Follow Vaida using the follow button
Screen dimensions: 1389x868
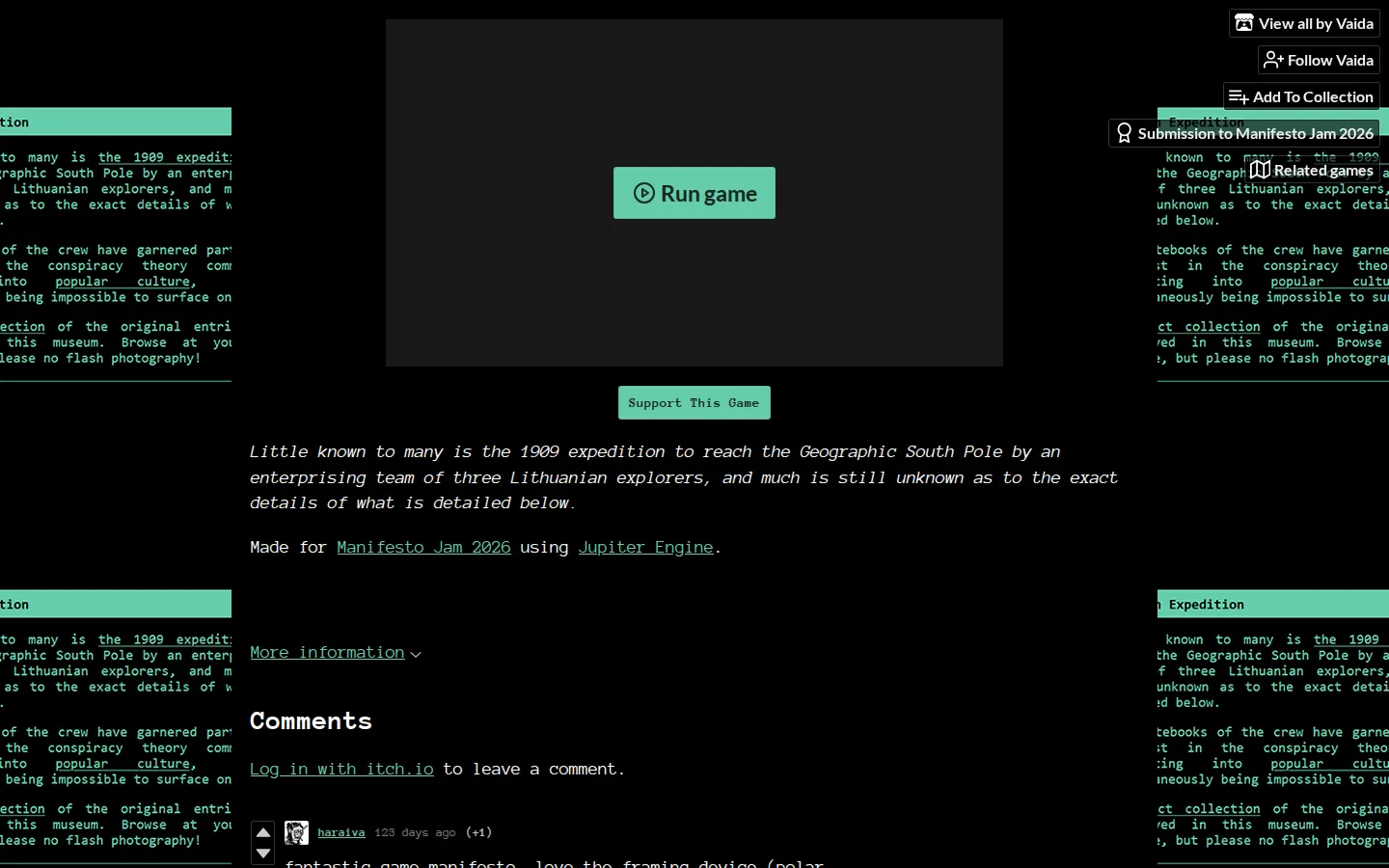(x=1319, y=60)
